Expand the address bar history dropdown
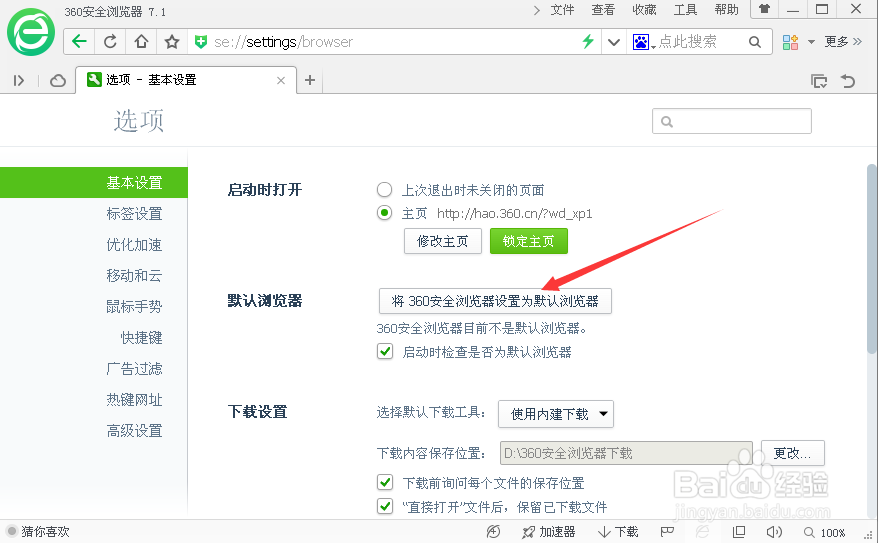The width and height of the screenshot is (878, 543). (614, 42)
